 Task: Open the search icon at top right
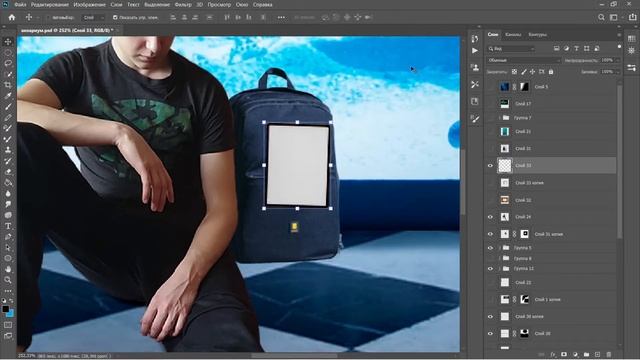point(601,17)
